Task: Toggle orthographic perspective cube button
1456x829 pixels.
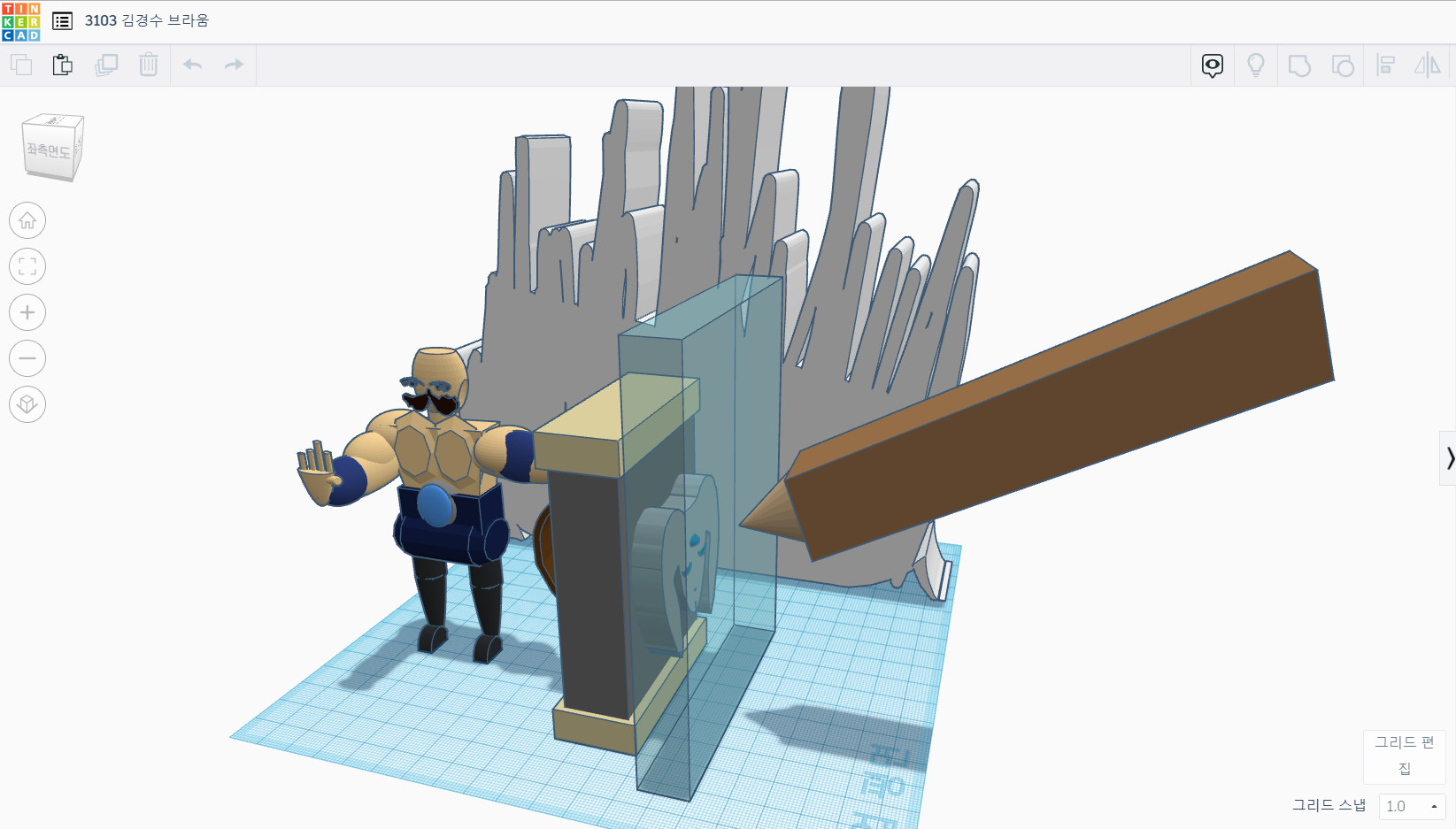Action: (27, 404)
